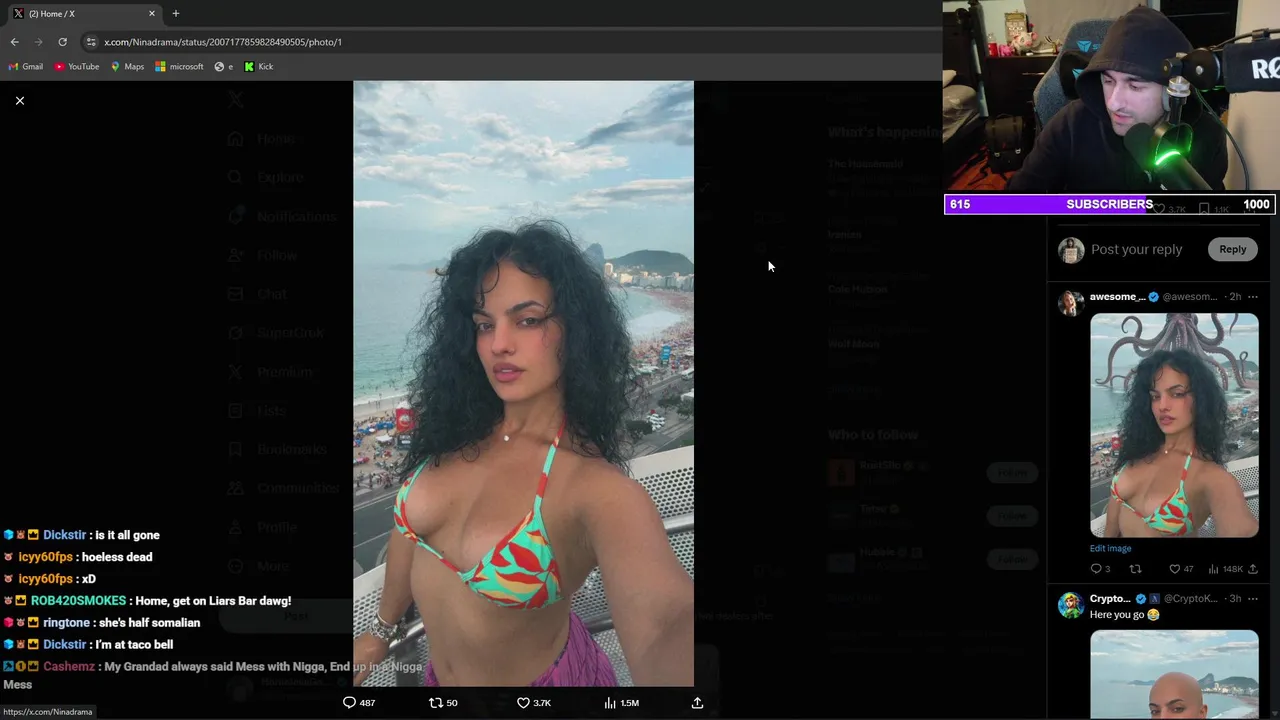The height and width of the screenshot is (720, 1280).
Task: Open a new browser tab with the plus button
Action: (176, 13)
